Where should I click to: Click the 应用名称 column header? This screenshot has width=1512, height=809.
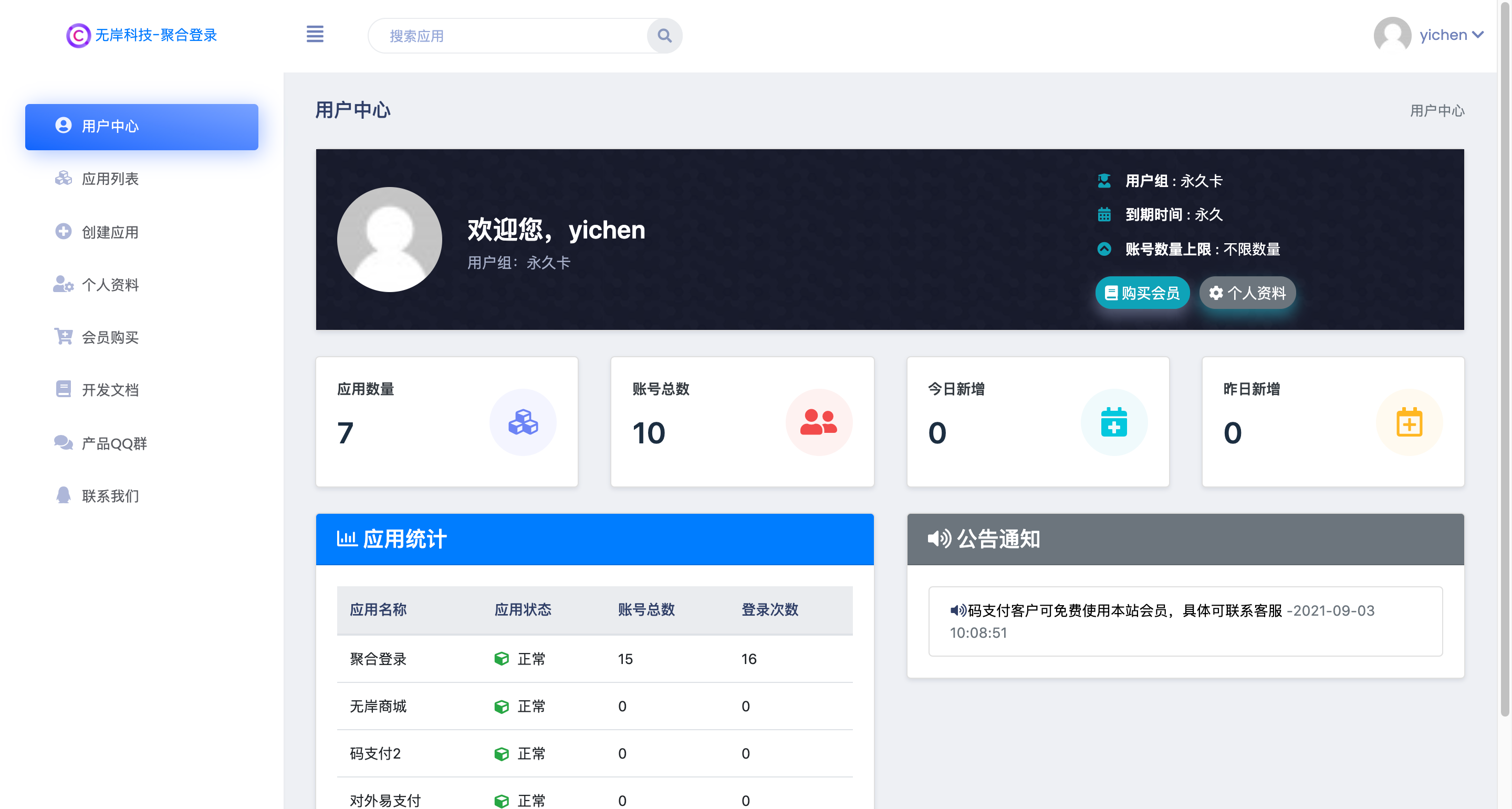point(378,609)
